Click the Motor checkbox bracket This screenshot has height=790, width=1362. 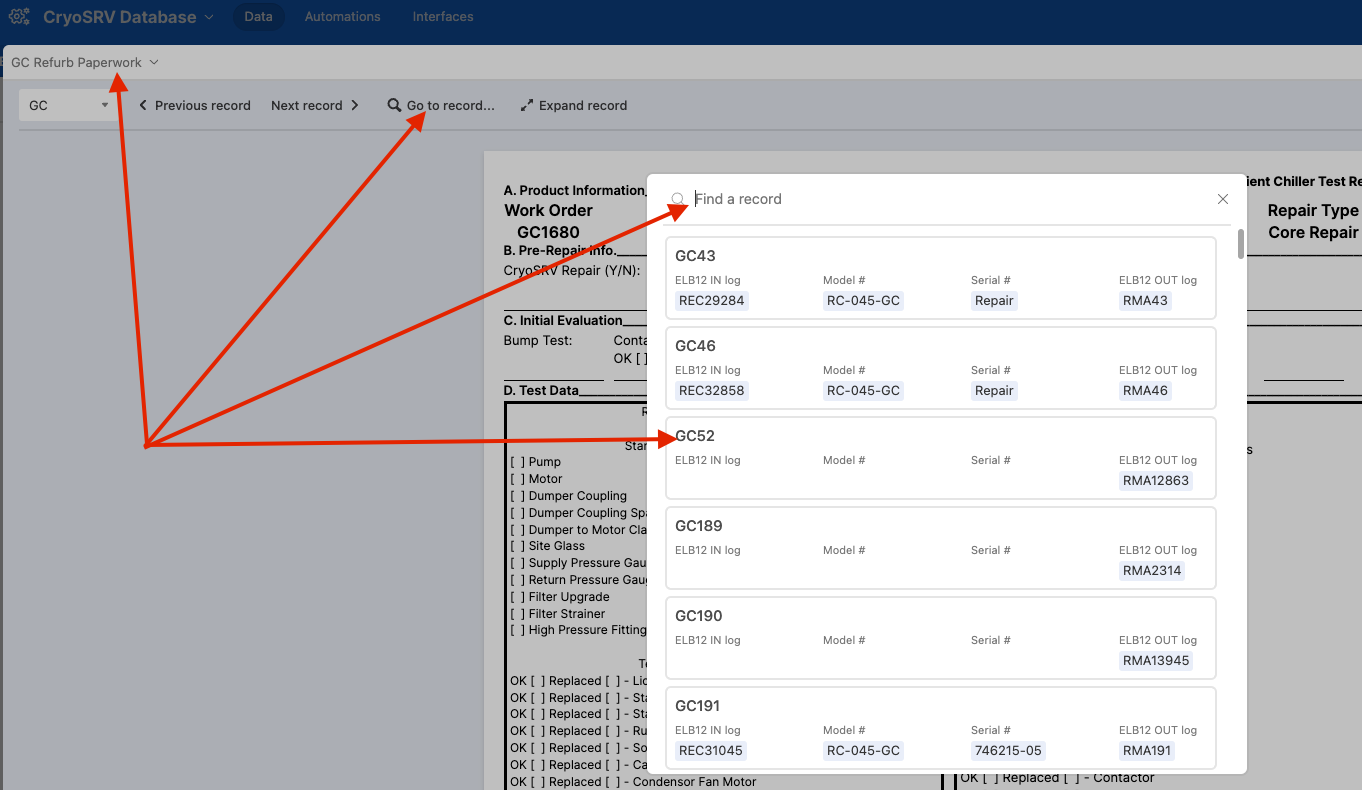517,479
